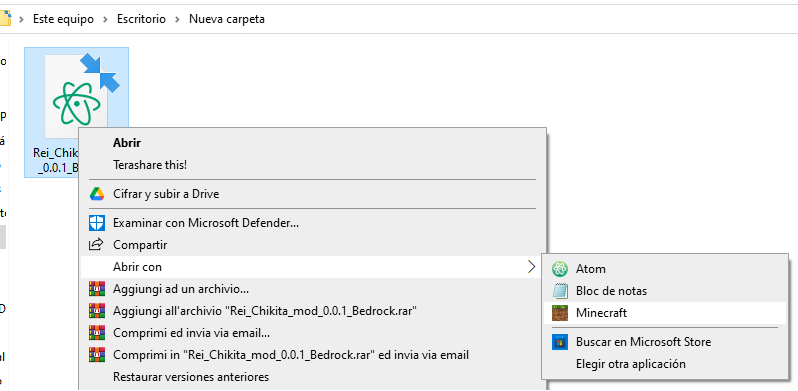Click the Bloc de notas notepad icon
This screenshot has width=798, height=391.
point(560,291)
